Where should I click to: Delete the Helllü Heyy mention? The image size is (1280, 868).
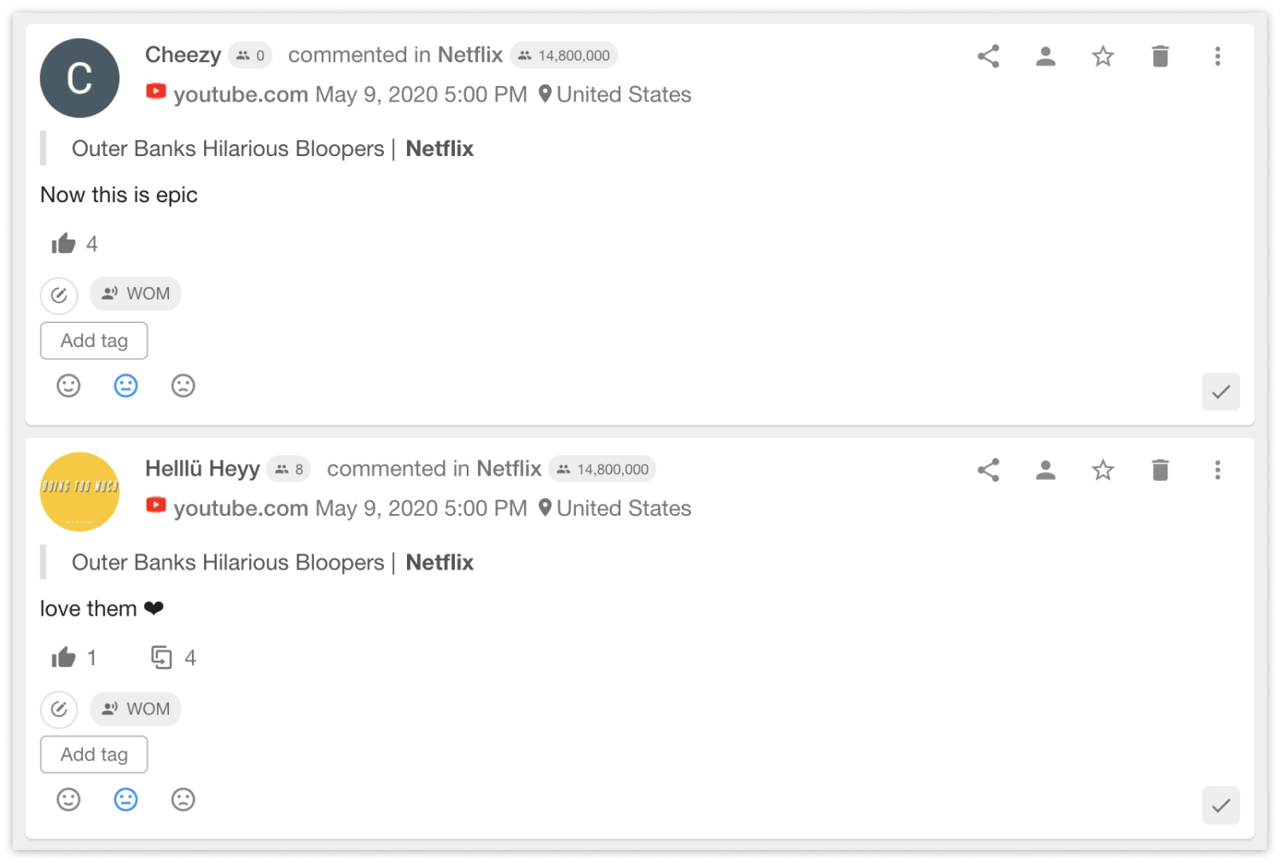coord(1160,470)
